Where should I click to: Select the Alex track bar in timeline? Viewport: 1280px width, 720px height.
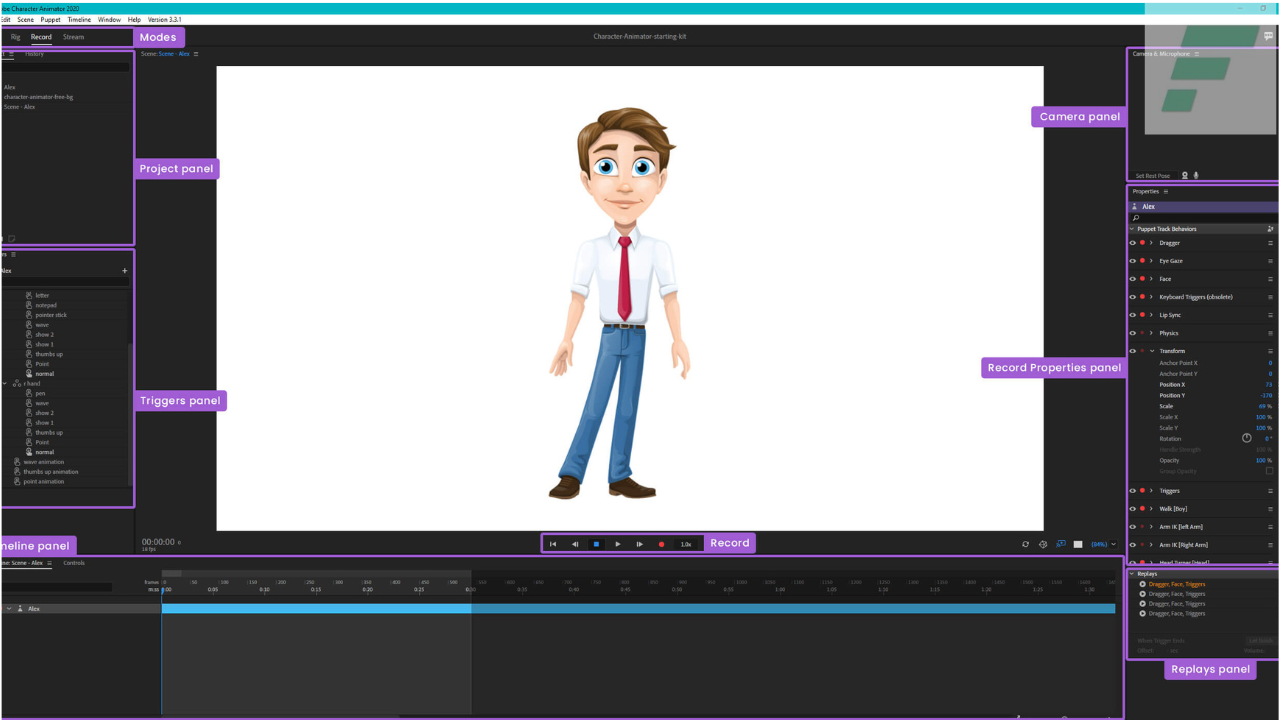point(638,608)
